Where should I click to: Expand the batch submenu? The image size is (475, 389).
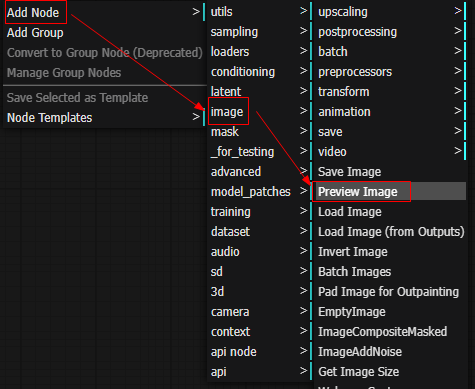pos(391,52)
